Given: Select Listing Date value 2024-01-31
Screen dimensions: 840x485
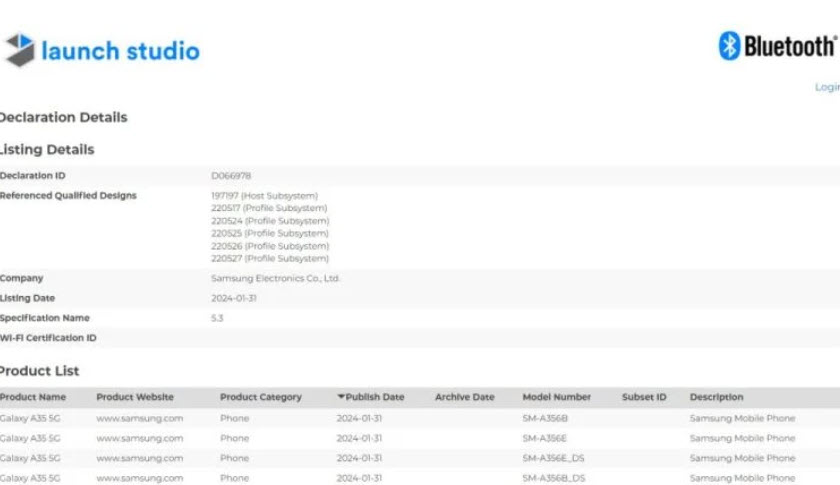Looking at the screenshot, I should (234, 298).
